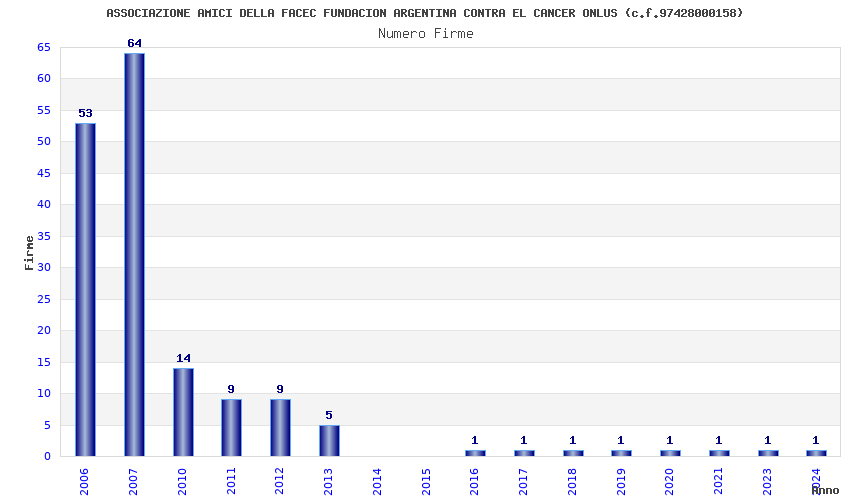The width and height of the screenshot is (850, 500).
Task: Click the 2006 bar showing 53 signatures
Action: click(x=86, y=290)
